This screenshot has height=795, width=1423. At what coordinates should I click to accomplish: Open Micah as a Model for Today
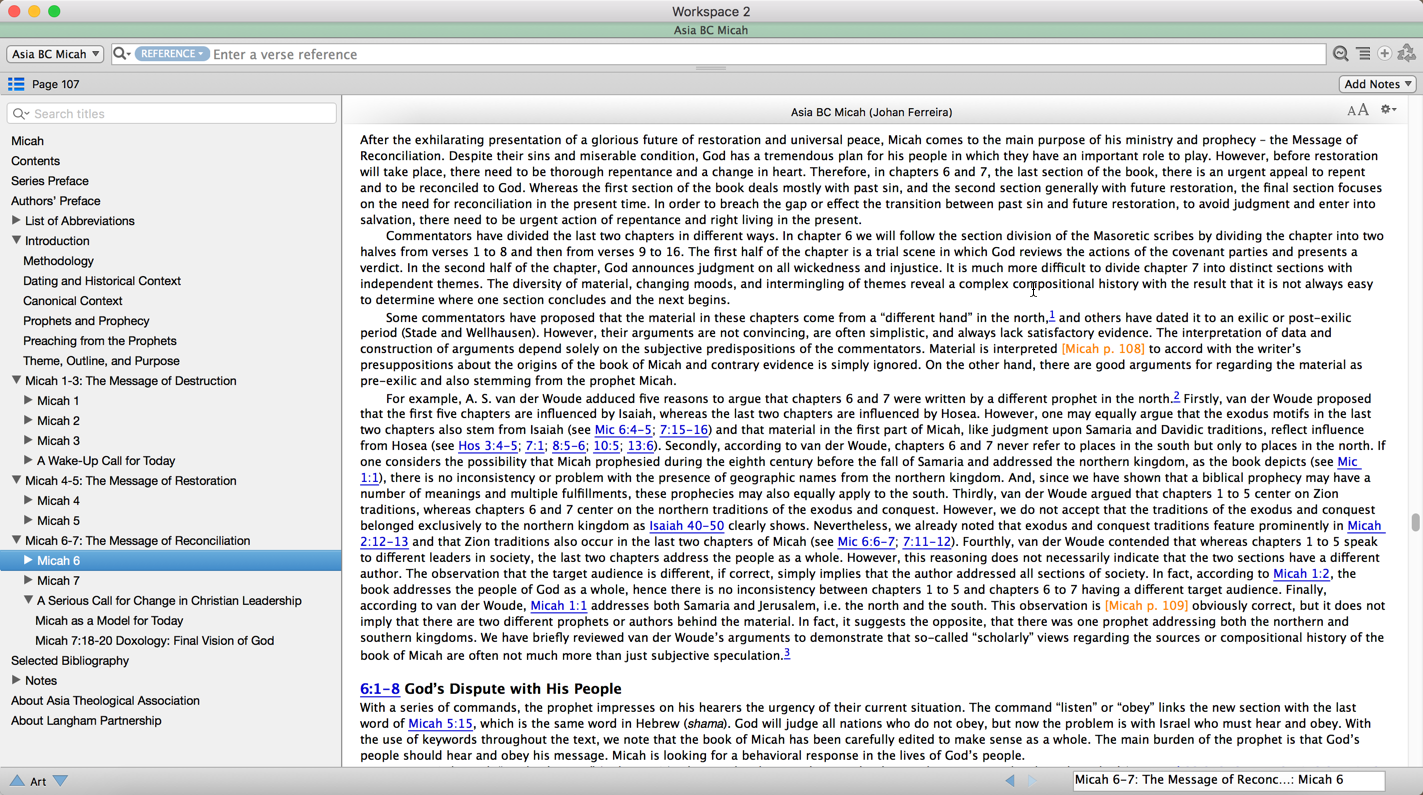(109, 621)
